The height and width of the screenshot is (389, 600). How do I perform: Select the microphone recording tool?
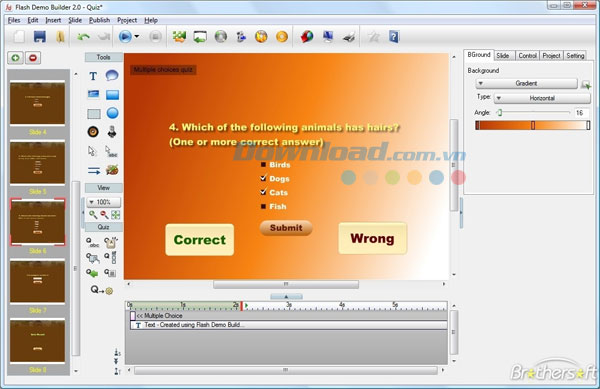[112, 132]
